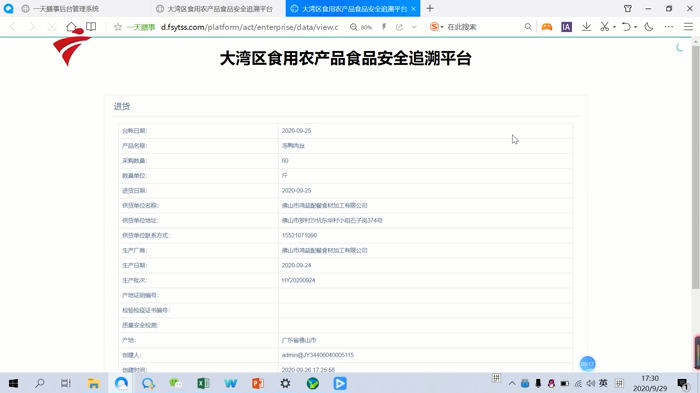Go forward to next page
700x393 pixels.
pyautogui.click(x=32, y=27)
